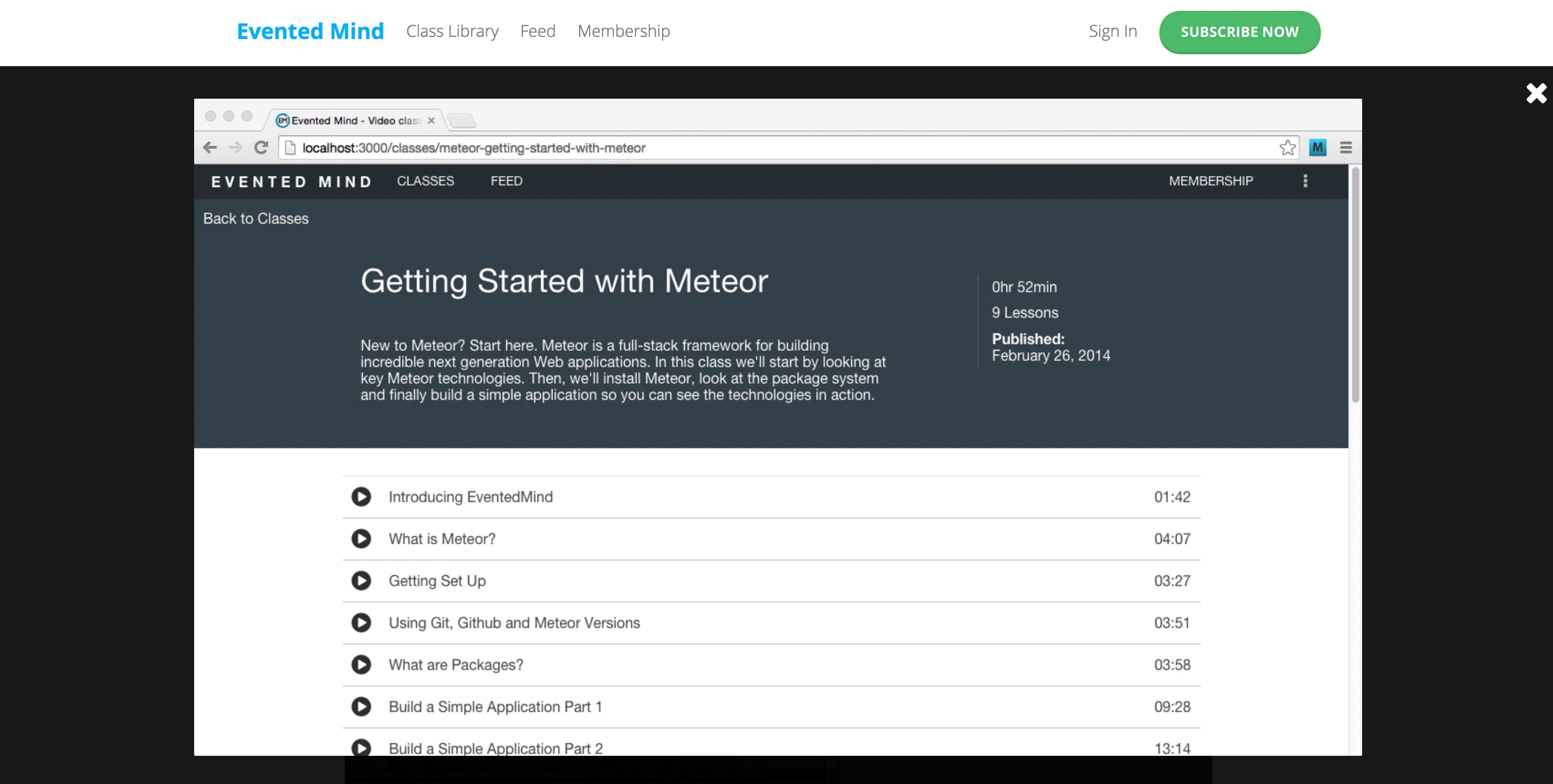1553x784 pixels.
Task: Follow the Back to Classes link
Action: click(x=255, y=218)
